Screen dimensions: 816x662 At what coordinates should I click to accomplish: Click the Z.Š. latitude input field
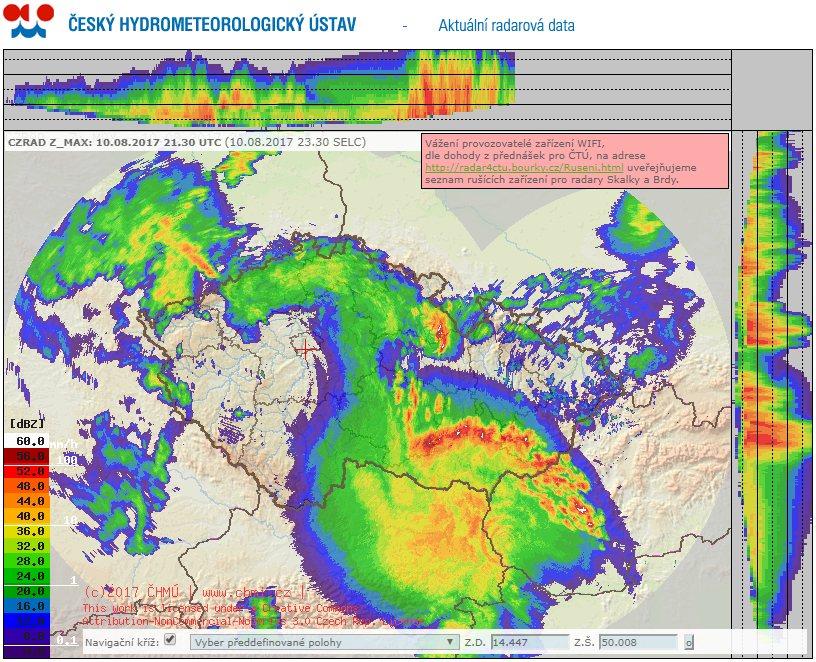coord(639,642)
